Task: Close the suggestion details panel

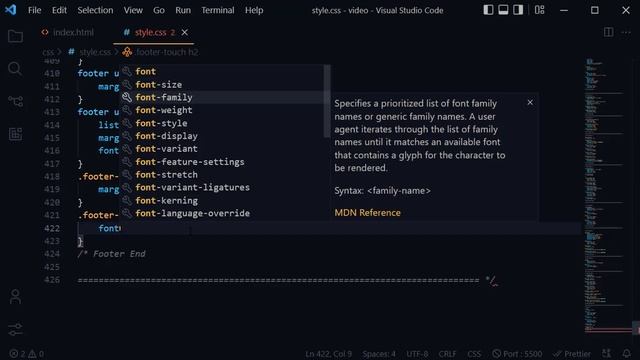Action: click(x=530, y=102)
